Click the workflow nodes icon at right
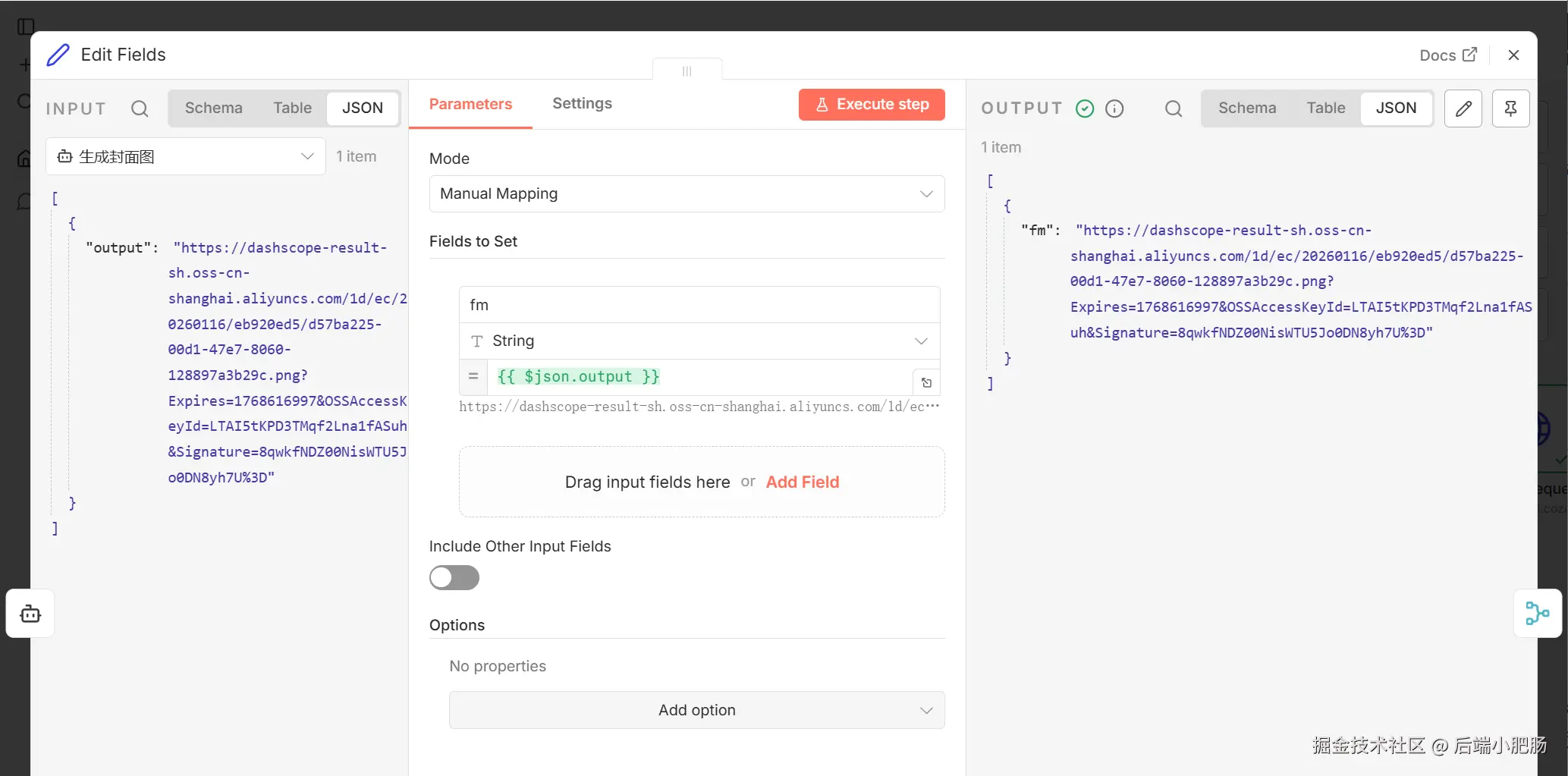 click(x=1537, y=613)
